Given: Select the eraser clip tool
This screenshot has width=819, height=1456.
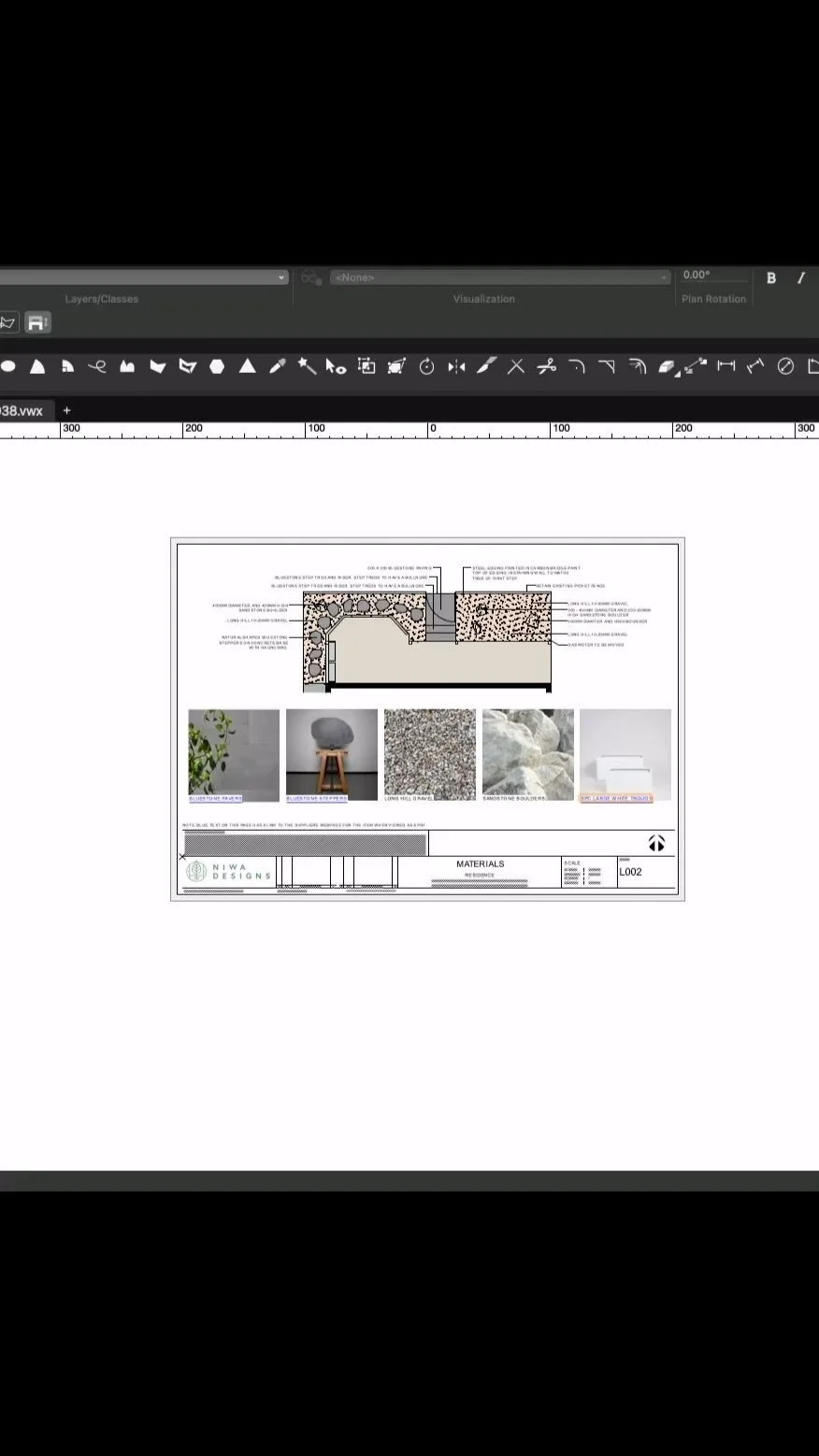Looking at the screenshot, I should coord(667,366).
